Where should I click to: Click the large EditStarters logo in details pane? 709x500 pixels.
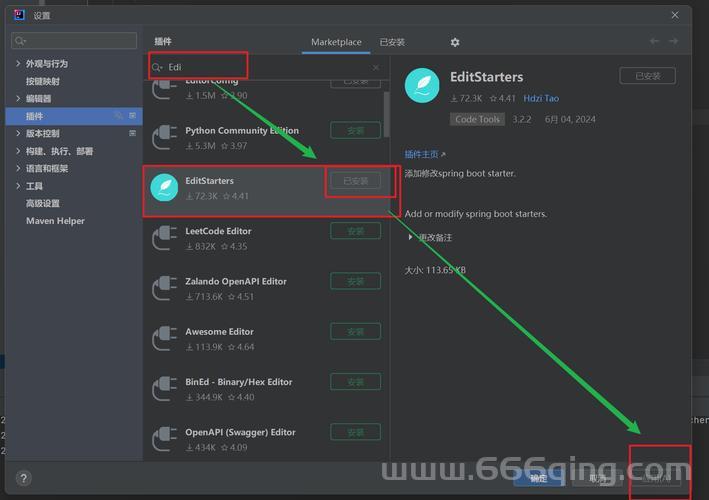point(422,85)
